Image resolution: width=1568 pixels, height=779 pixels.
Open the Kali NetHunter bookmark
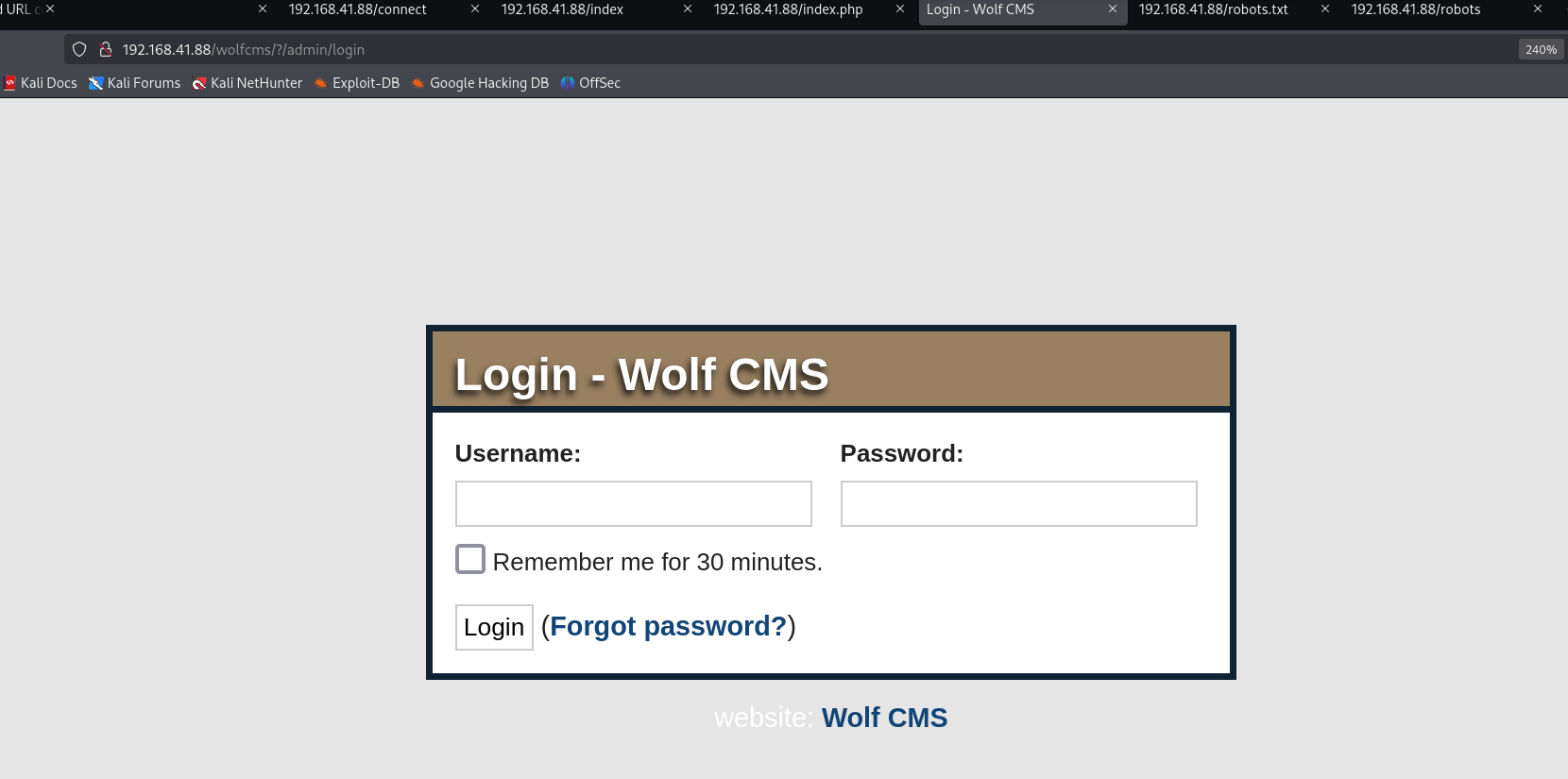pyautogui.click(x=247, y=83)
